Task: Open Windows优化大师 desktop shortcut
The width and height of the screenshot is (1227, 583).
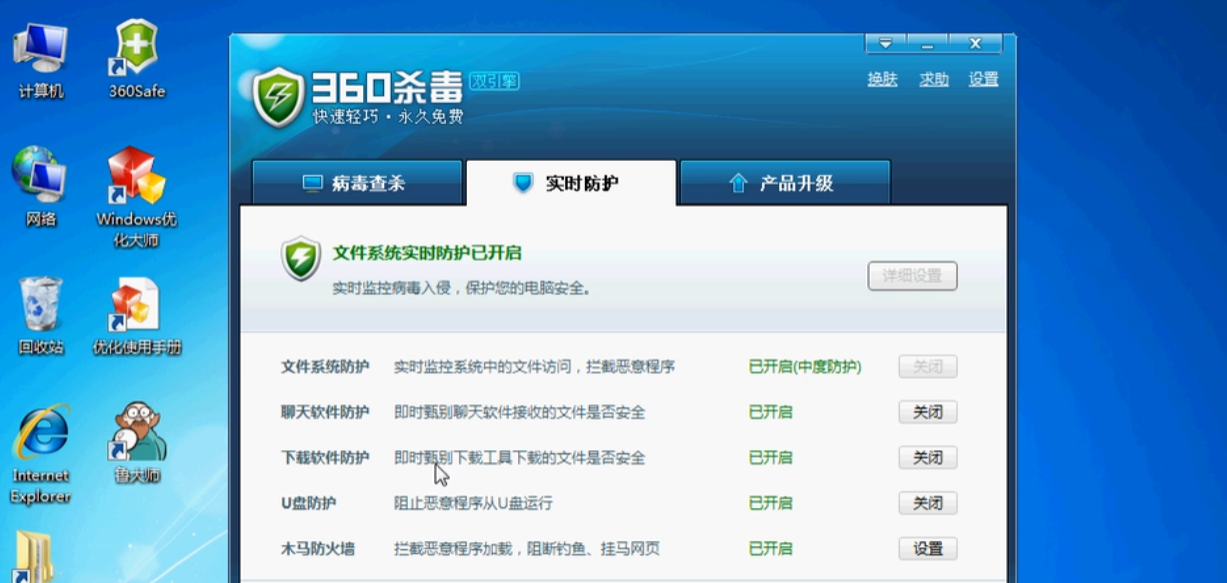Action: [137, 197]
